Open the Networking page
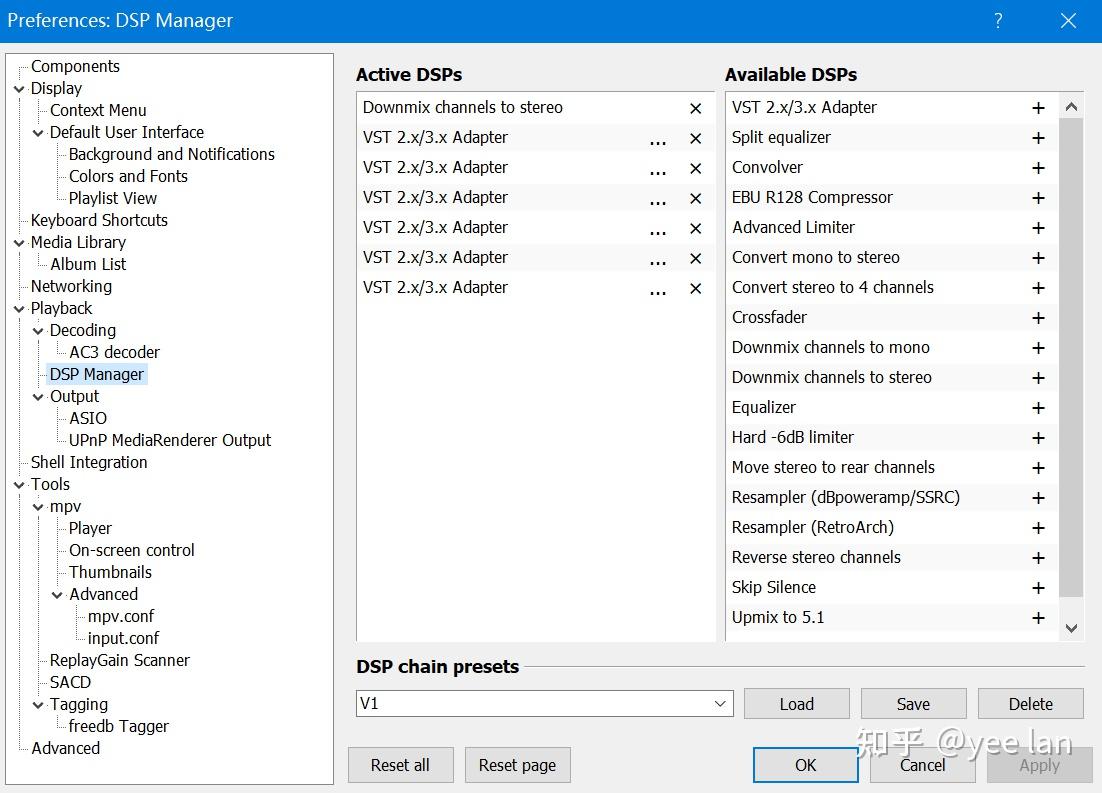1102x793 pixels. (x=71, y=286)
